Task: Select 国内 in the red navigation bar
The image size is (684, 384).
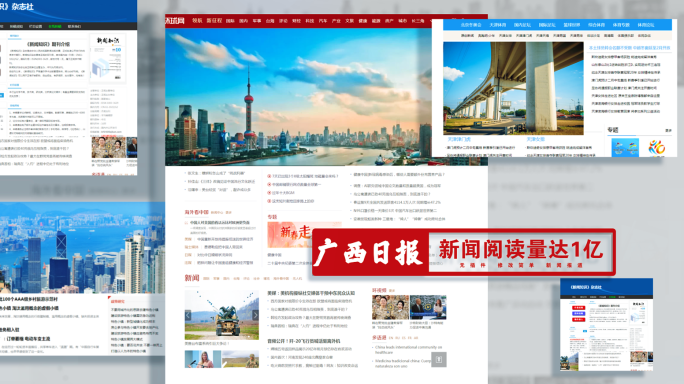Action: point(243,21)
